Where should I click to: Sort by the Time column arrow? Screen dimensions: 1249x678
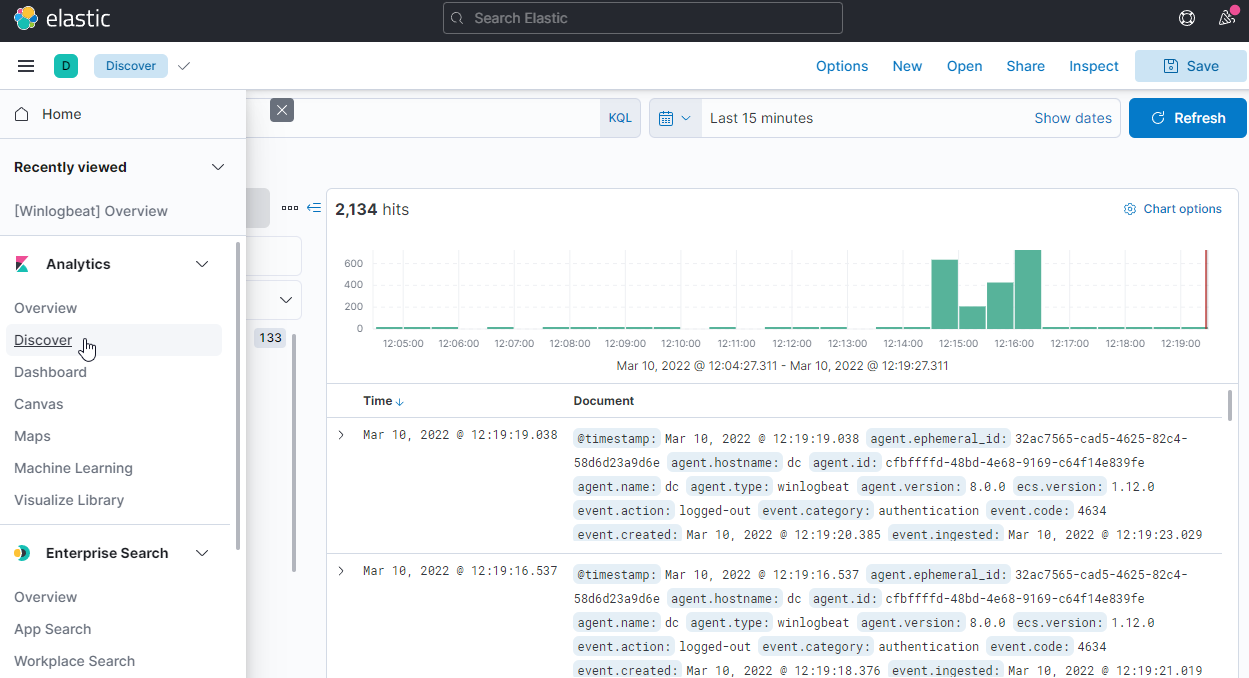click(x=400, y=402)
